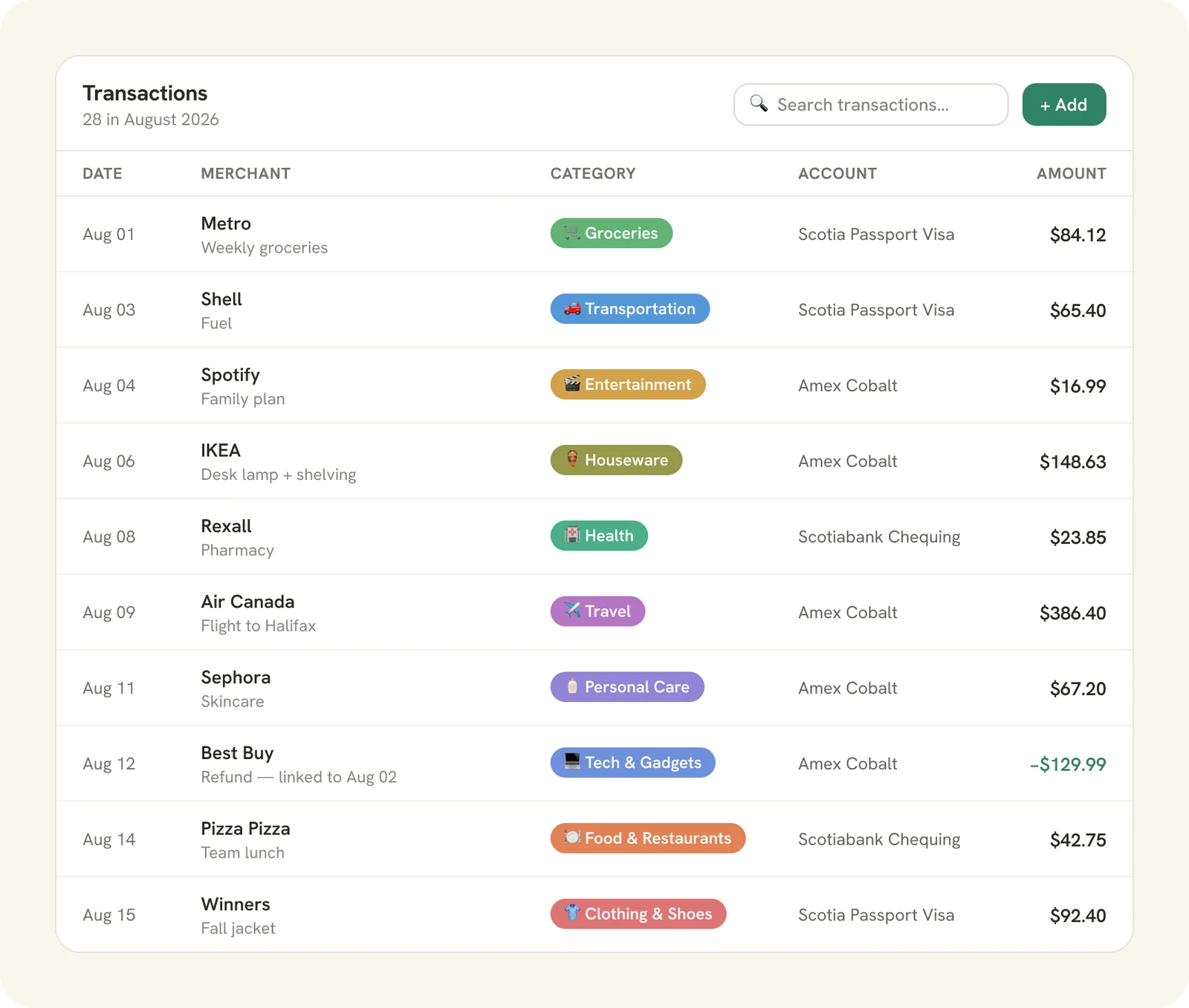Click the laptop icon in Tech & Gadgets tag

pos(572,763)
